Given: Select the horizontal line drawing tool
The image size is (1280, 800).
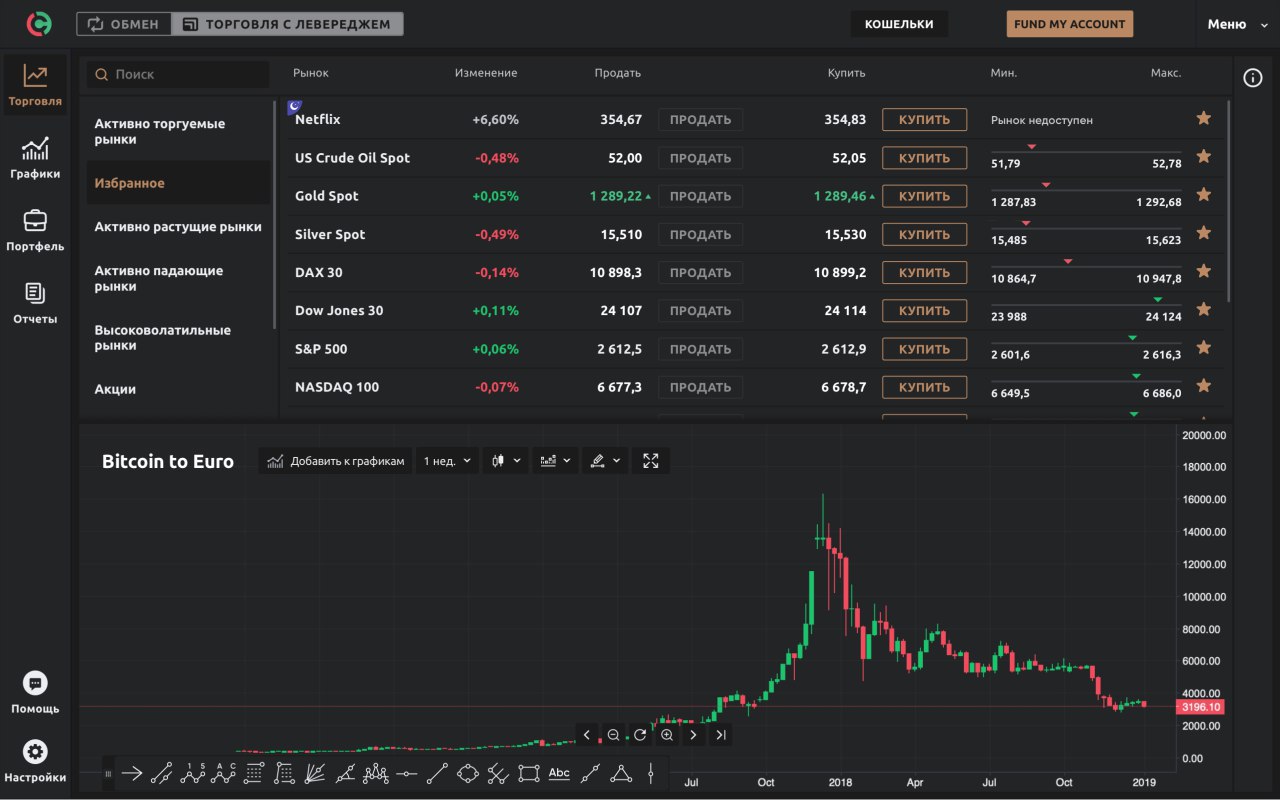Looking at the screenshot, I should [x=406, y=773].
